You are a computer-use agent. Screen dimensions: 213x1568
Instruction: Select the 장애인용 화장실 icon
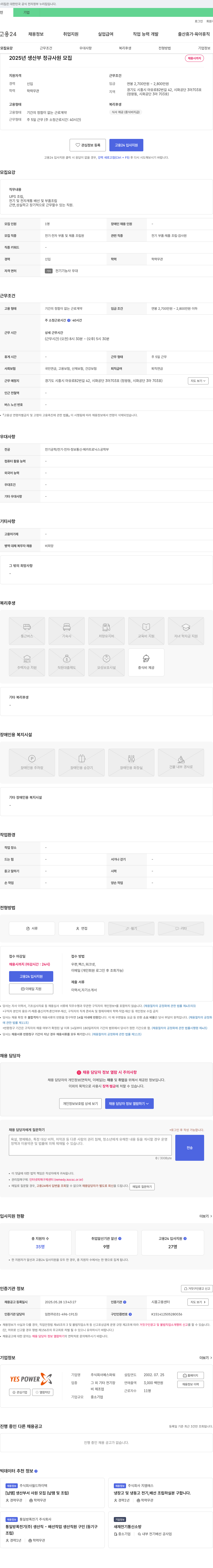coord(131,762)
